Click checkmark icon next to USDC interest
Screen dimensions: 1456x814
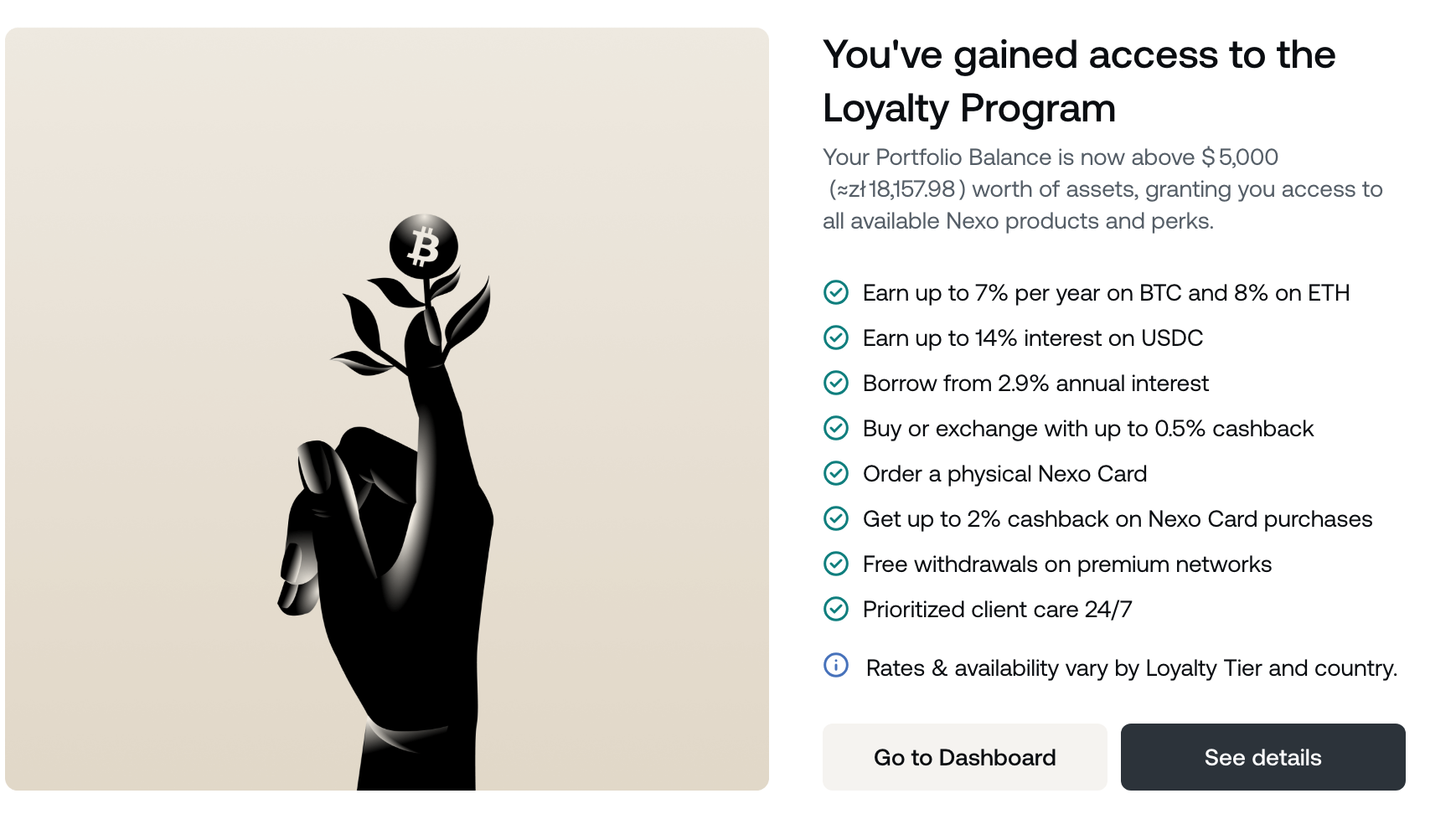836,337
